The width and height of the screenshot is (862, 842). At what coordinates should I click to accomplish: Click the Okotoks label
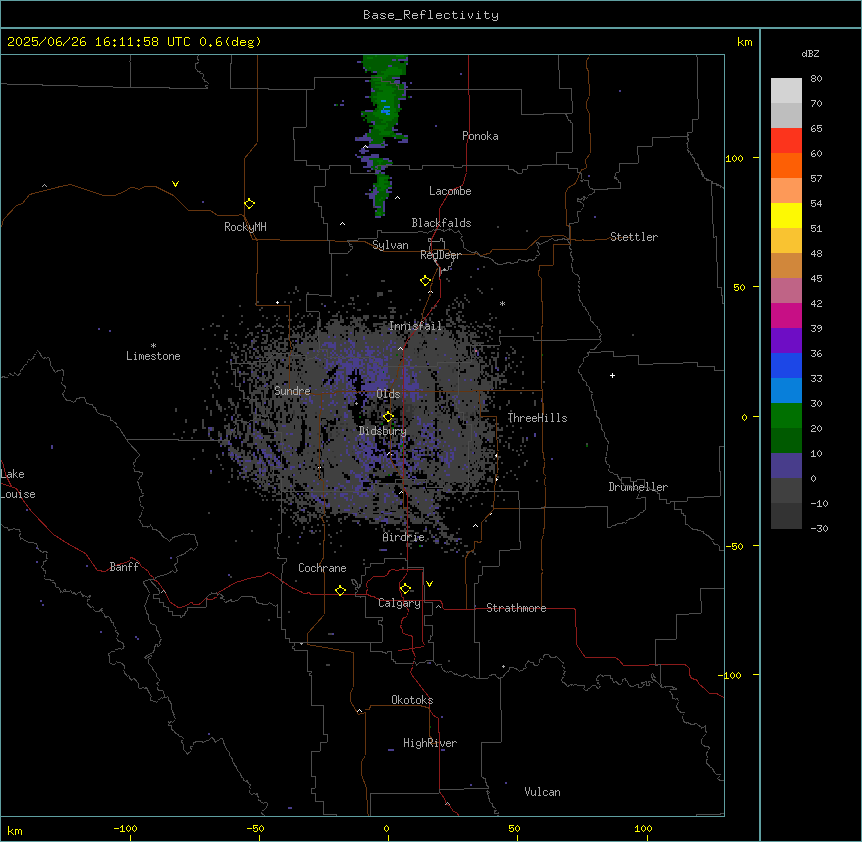[412, 700]
